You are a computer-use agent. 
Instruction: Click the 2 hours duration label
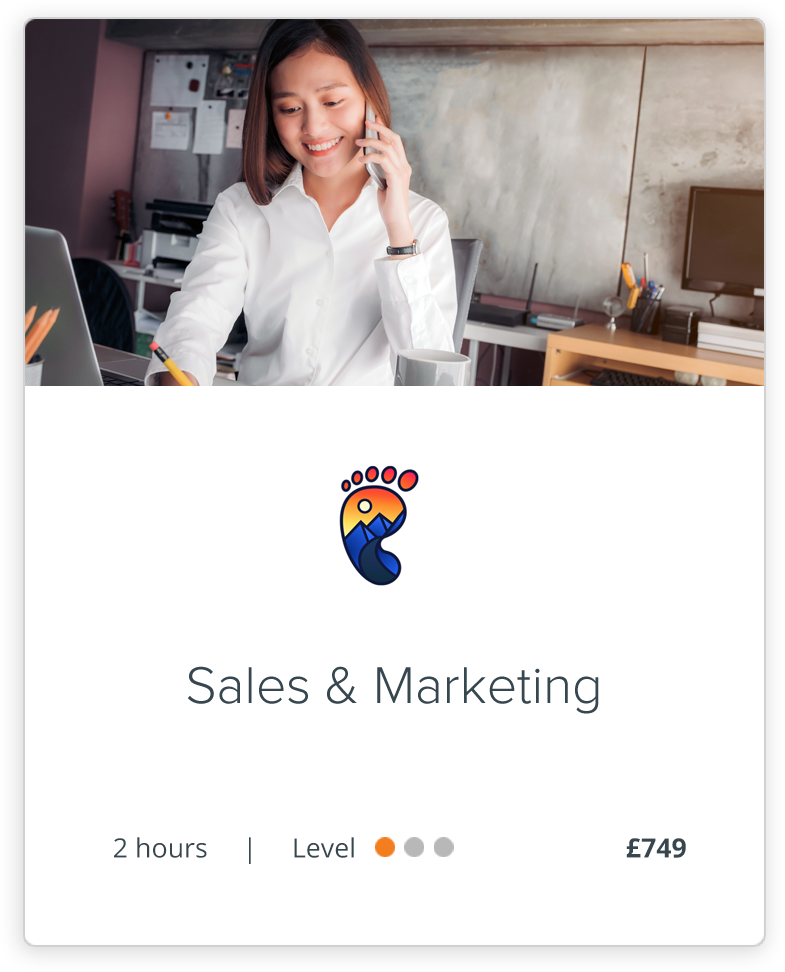[x=160, y=848]
